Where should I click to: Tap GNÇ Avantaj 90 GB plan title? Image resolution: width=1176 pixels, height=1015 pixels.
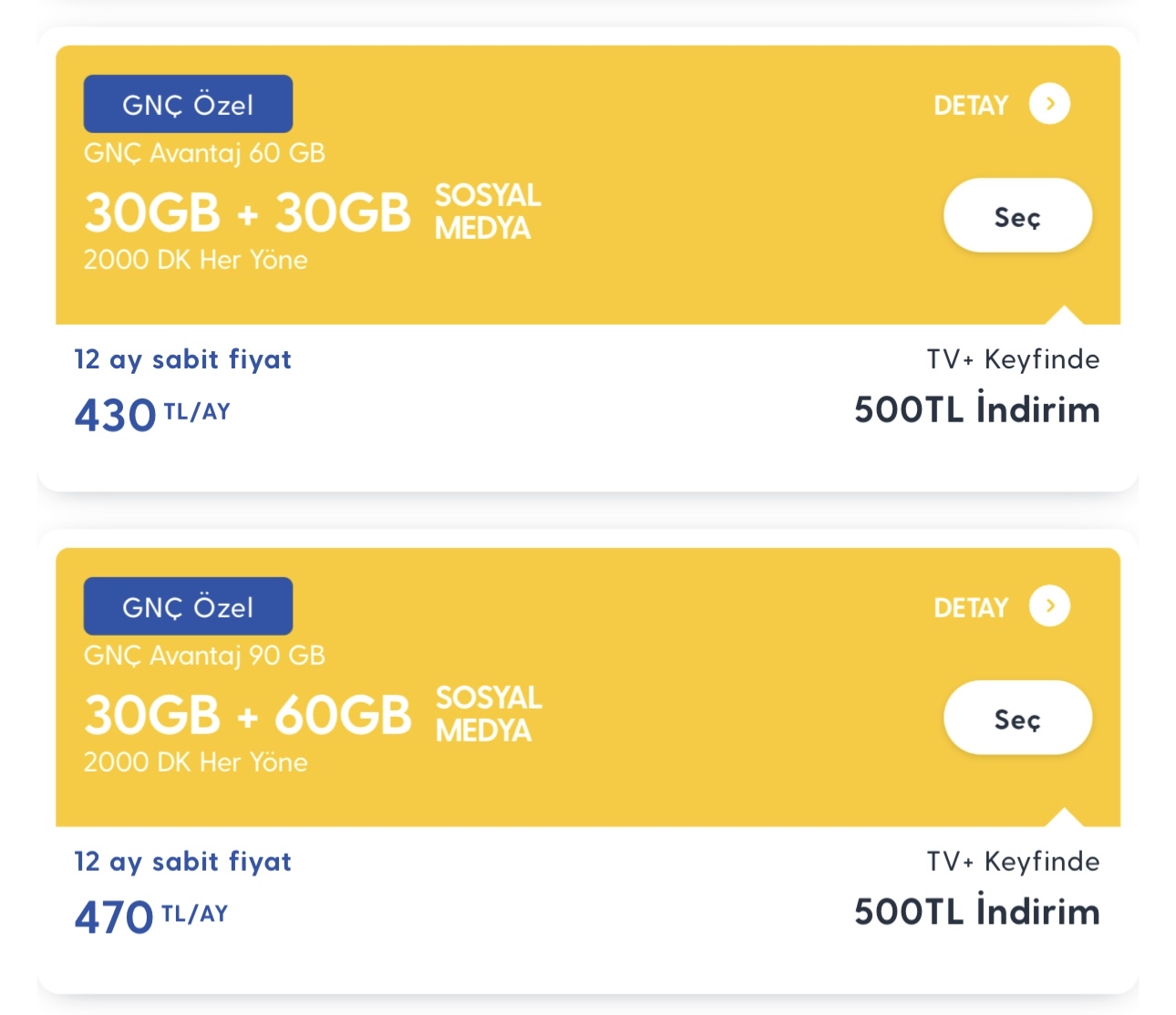204,656
